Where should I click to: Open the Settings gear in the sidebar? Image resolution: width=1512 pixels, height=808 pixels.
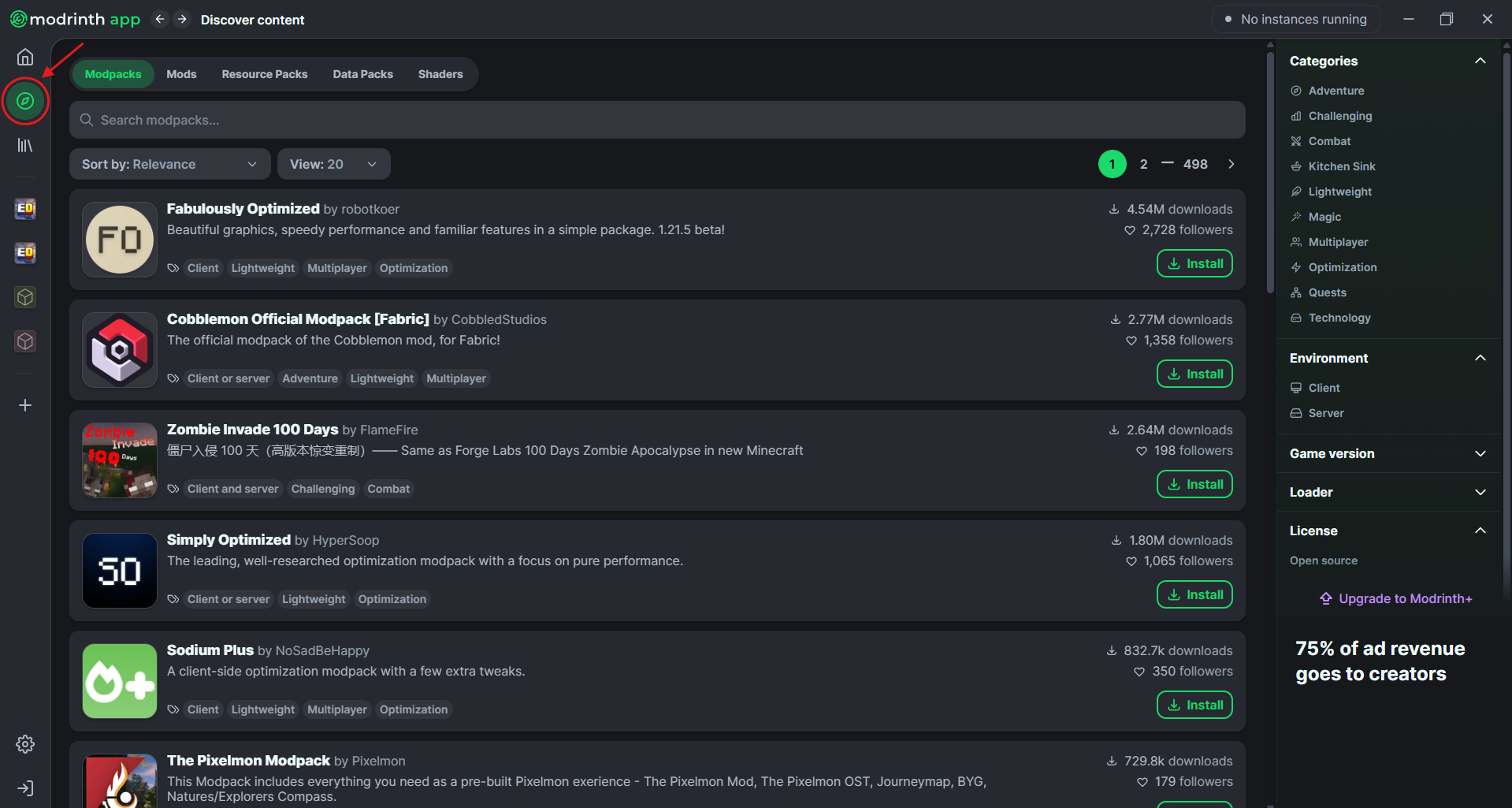[x=25, y=744]
